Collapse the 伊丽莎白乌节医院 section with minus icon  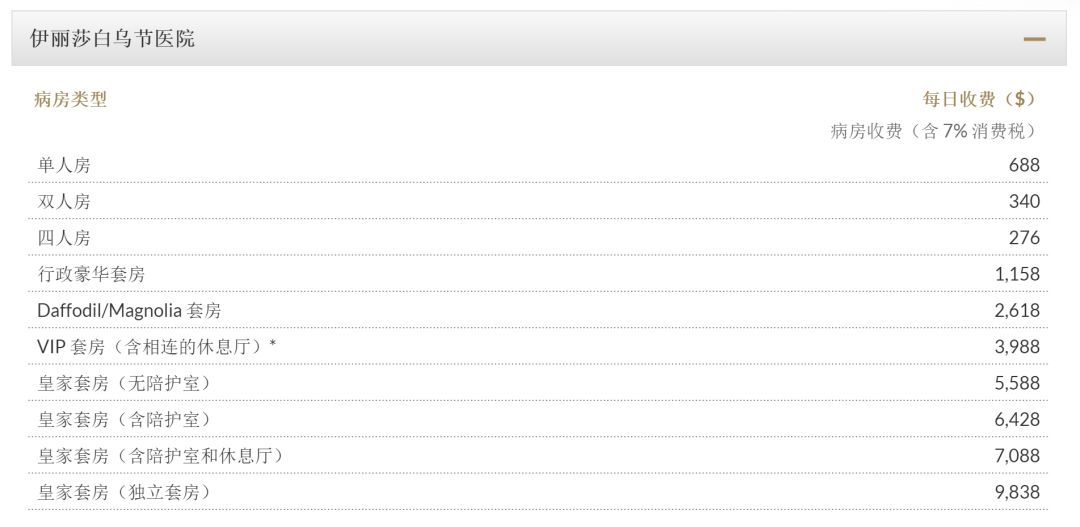coord(1034,40)
